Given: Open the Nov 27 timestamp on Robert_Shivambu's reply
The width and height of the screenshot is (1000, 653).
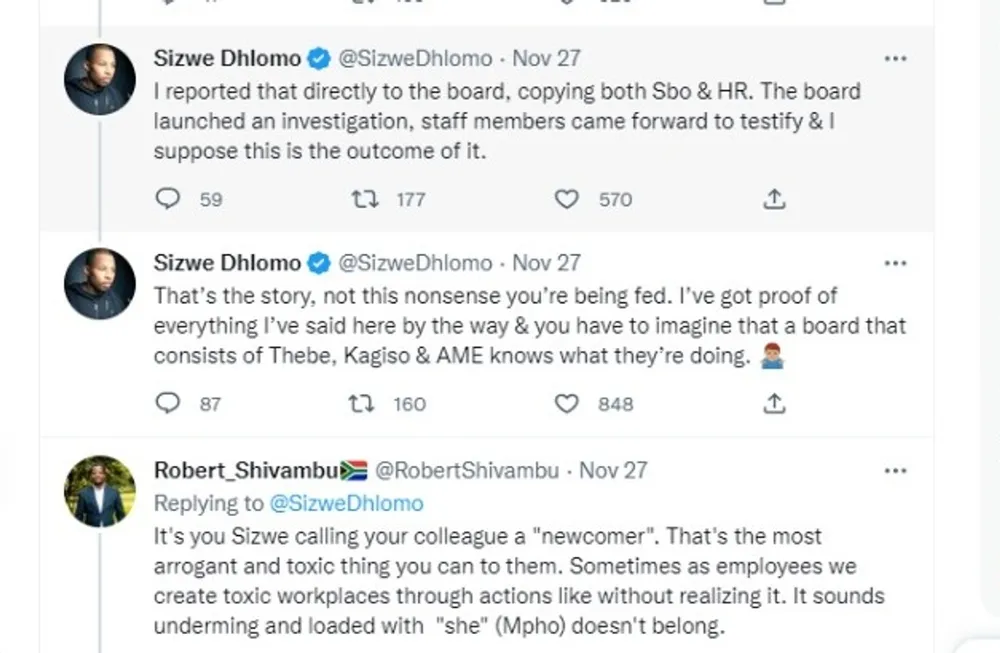Looking at the screenshot, I should tap(614, 470).
